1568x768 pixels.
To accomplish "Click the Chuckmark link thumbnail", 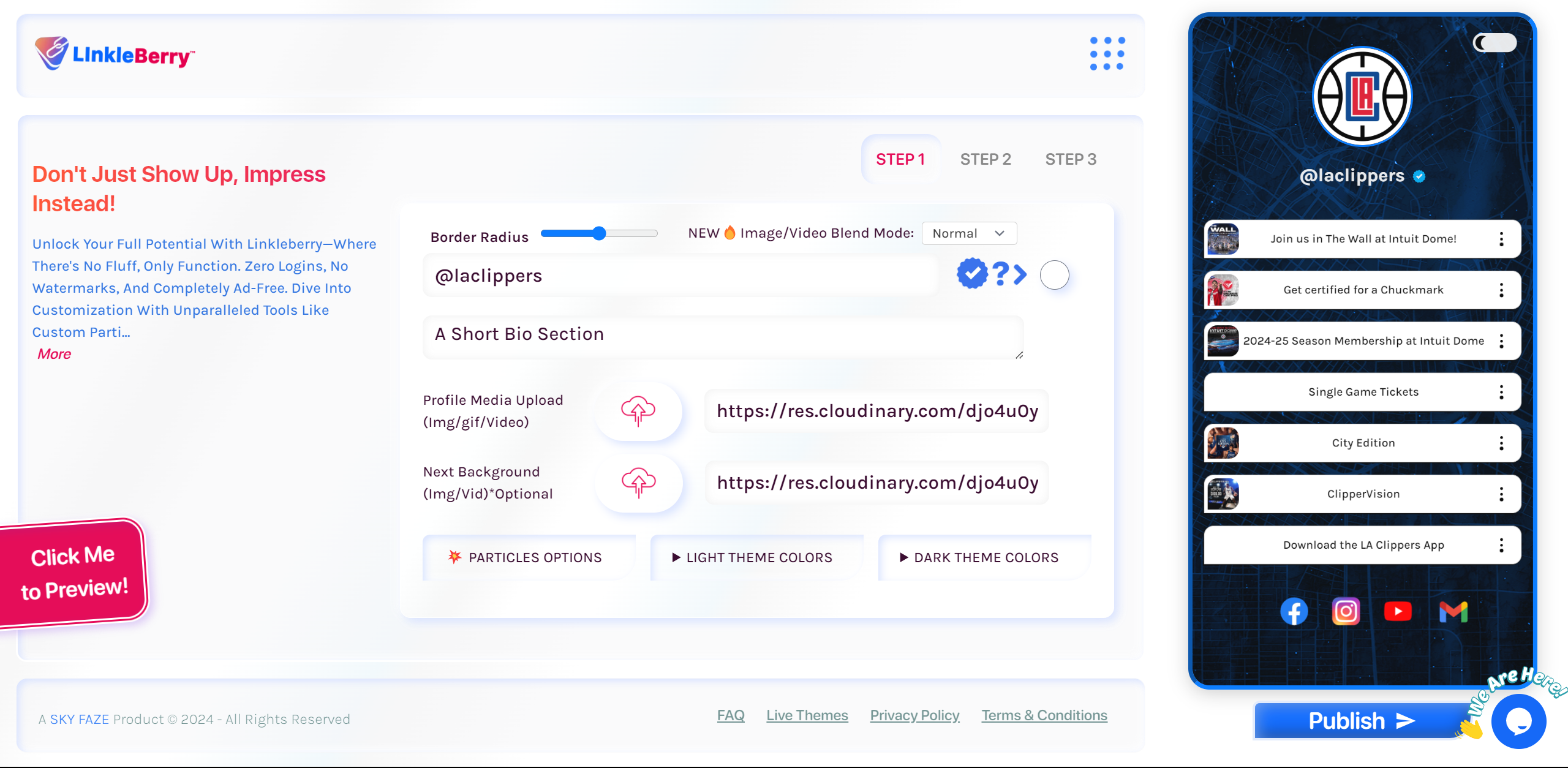I will 1223,290.
